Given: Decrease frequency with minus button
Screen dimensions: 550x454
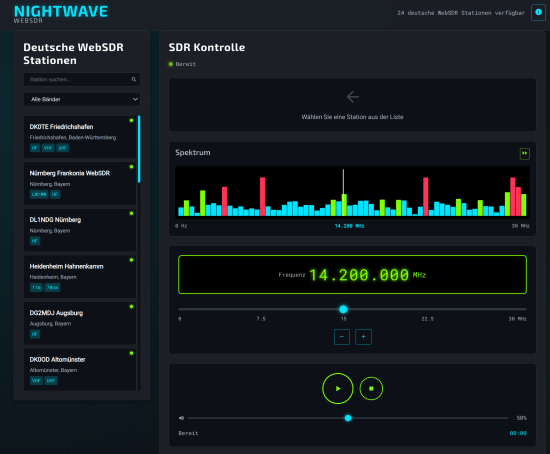Looking at the screenshot, I should click(x=342, y=337).
